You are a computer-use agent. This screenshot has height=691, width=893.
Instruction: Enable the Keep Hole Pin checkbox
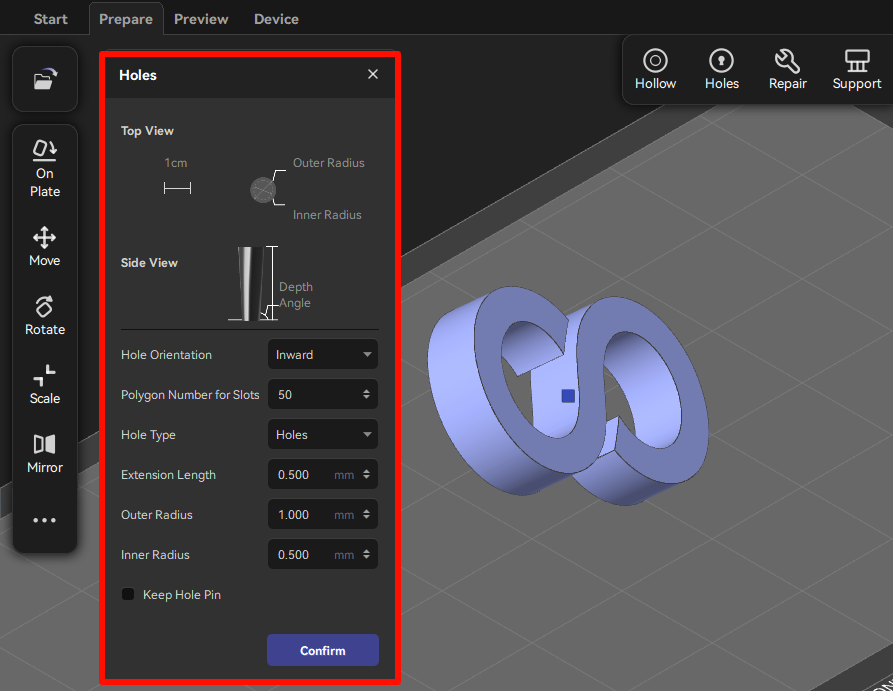pyautogui.click(x=128, y=595)
